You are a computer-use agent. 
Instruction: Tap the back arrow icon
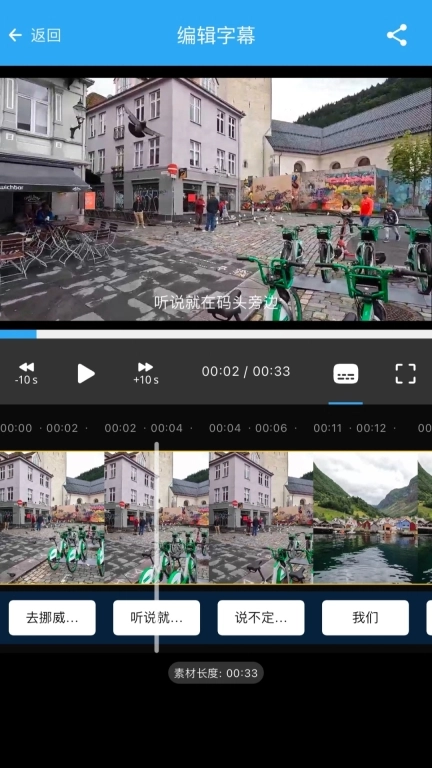[x=15, y=35]
